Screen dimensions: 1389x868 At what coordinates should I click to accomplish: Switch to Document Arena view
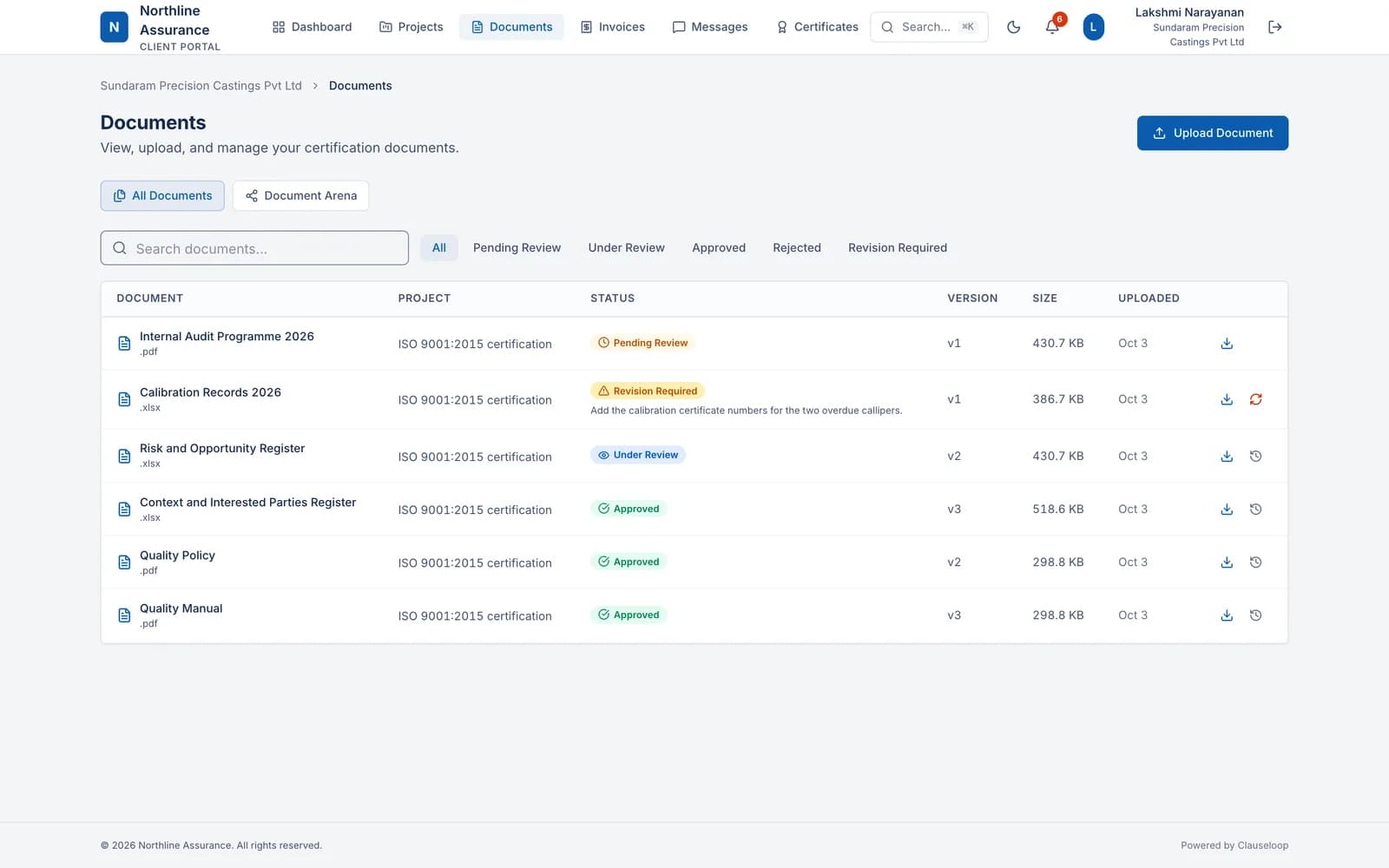pos(300,195)
